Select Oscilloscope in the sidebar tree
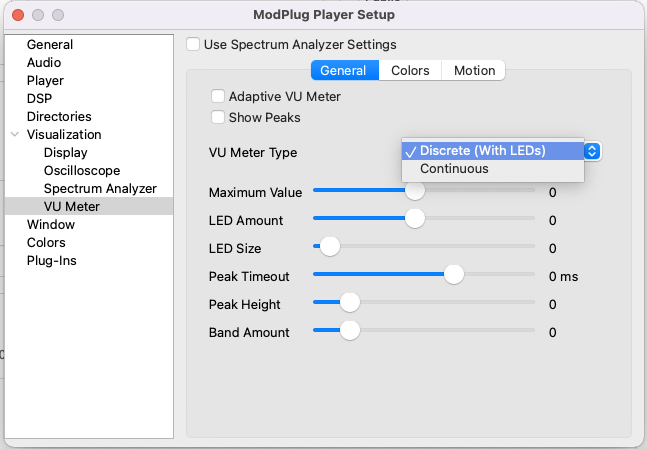 [x=82, y=171]
